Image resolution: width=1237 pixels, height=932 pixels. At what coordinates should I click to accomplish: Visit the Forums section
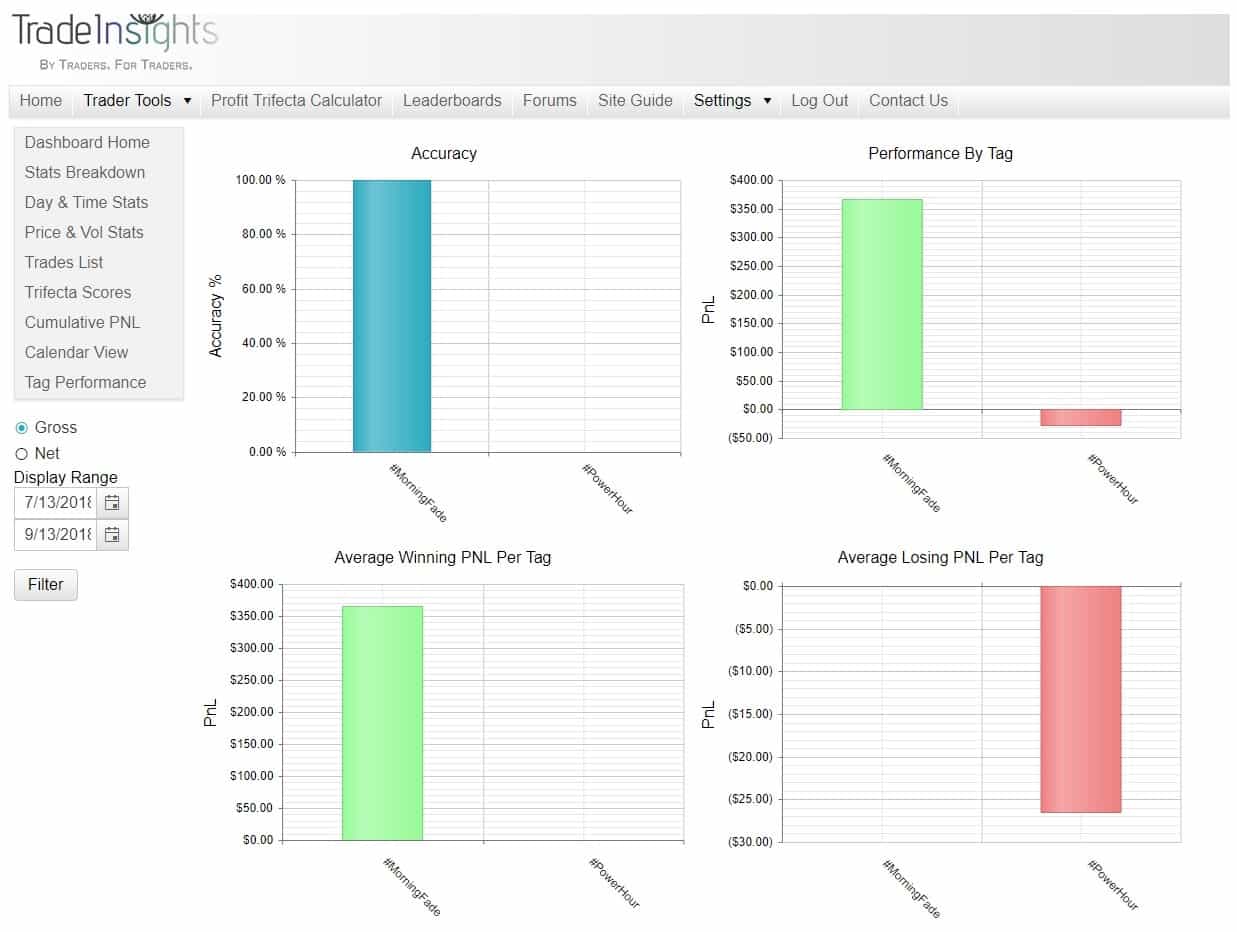549,100
